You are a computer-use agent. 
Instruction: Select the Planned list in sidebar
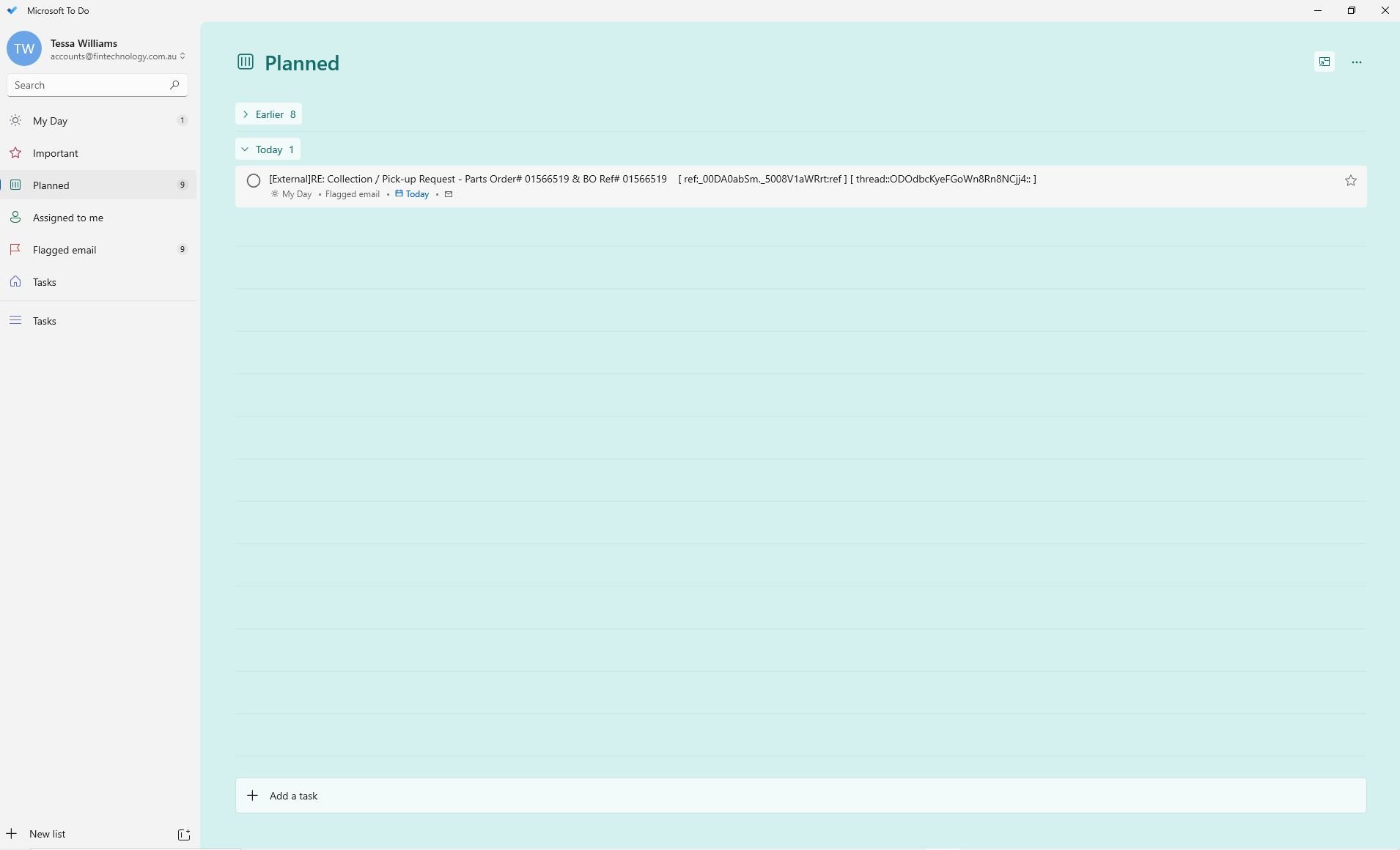click(x=98, y=185)
